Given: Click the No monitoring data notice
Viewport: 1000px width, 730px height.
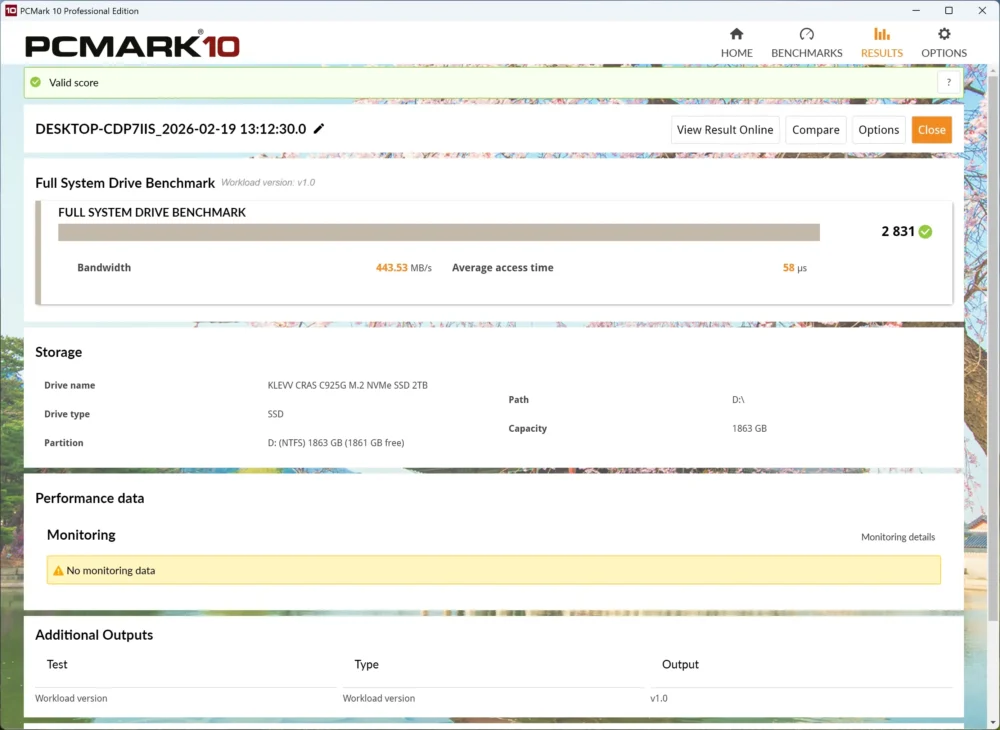Looking at the screenshot, I should coord(494,570).
